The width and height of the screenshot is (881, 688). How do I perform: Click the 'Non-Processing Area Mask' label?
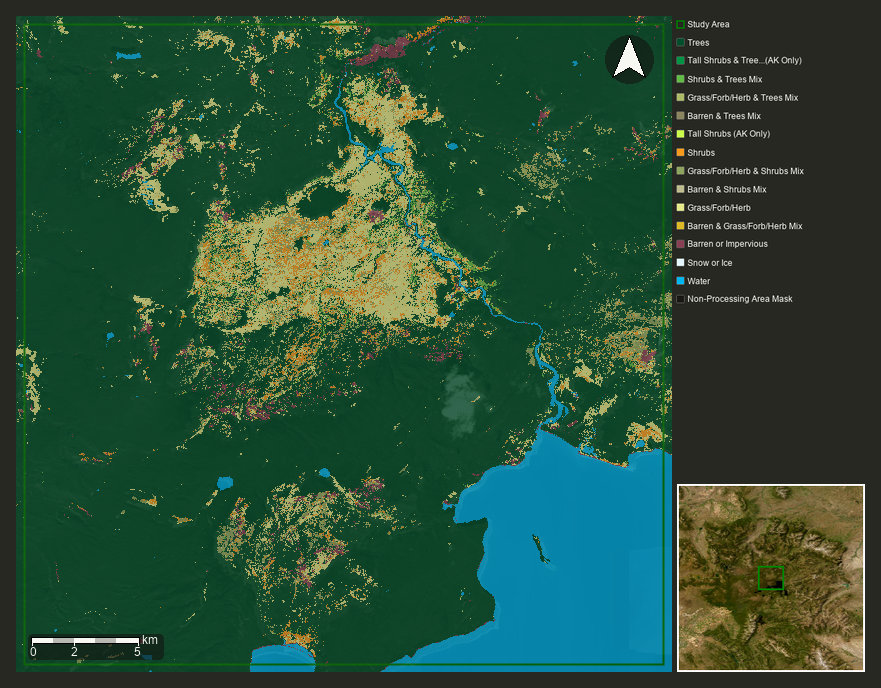739,299
